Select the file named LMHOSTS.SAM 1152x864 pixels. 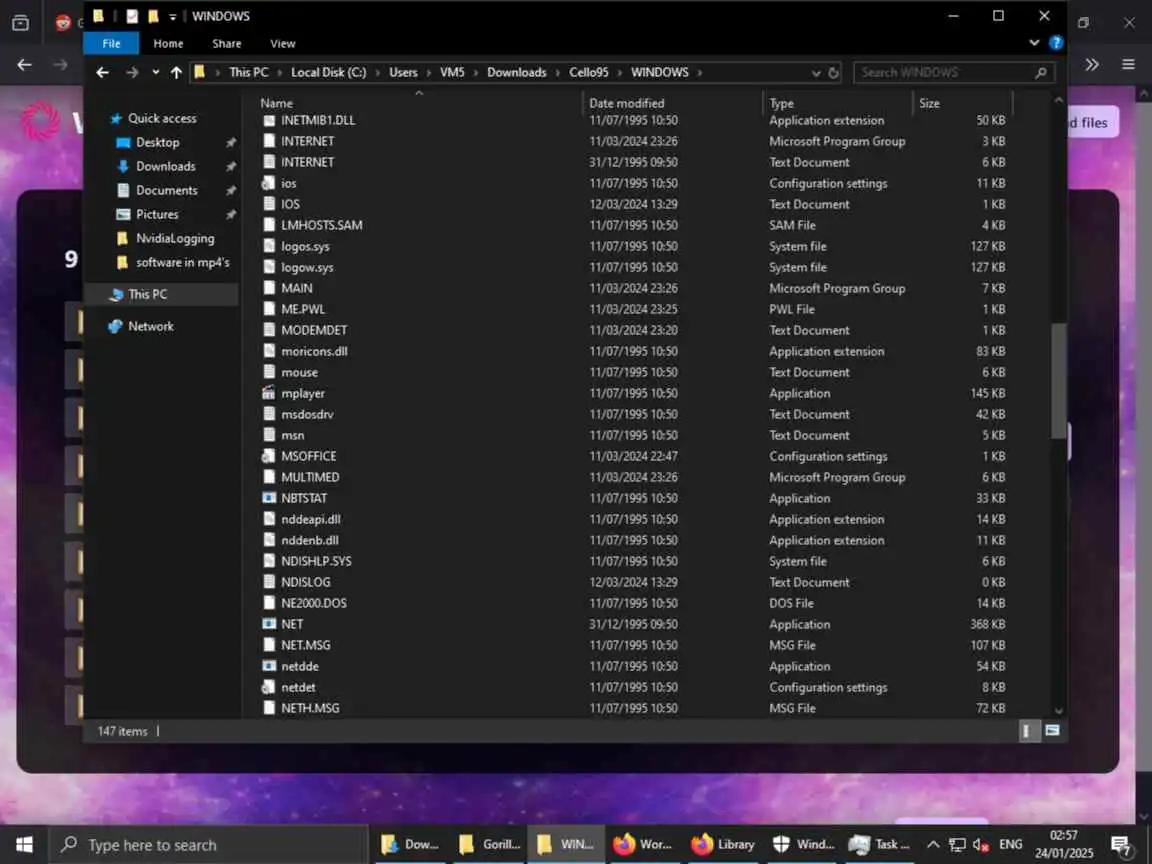pyautogui.click(x=322, y=225)
